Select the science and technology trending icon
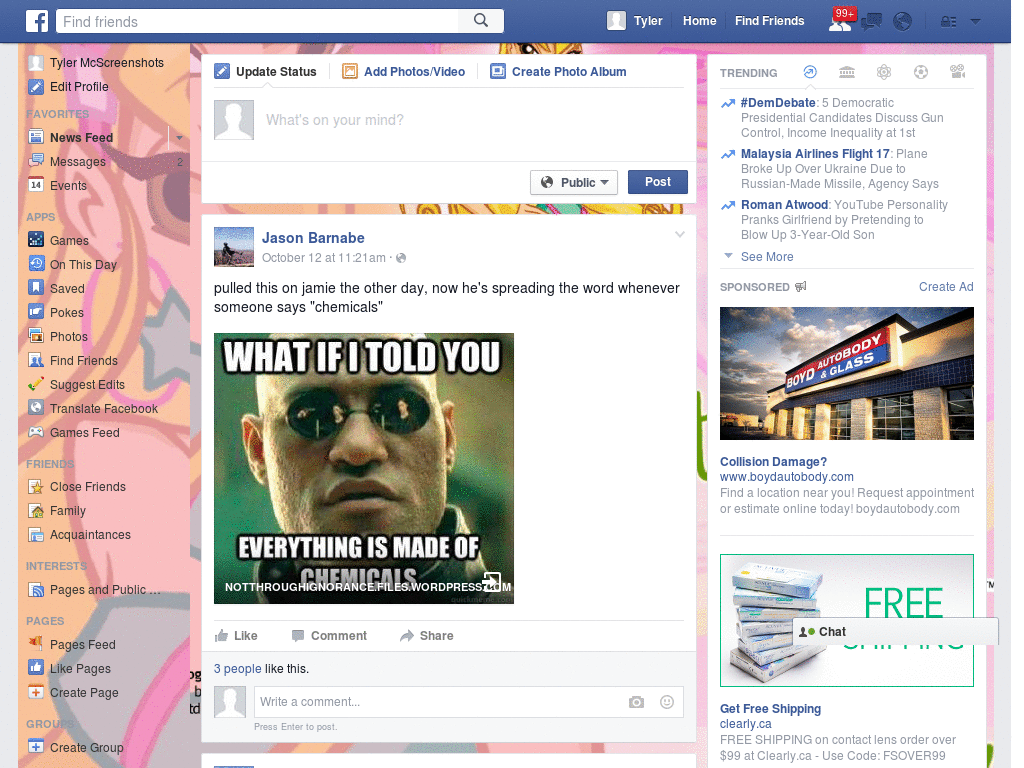 coord(884,72)
